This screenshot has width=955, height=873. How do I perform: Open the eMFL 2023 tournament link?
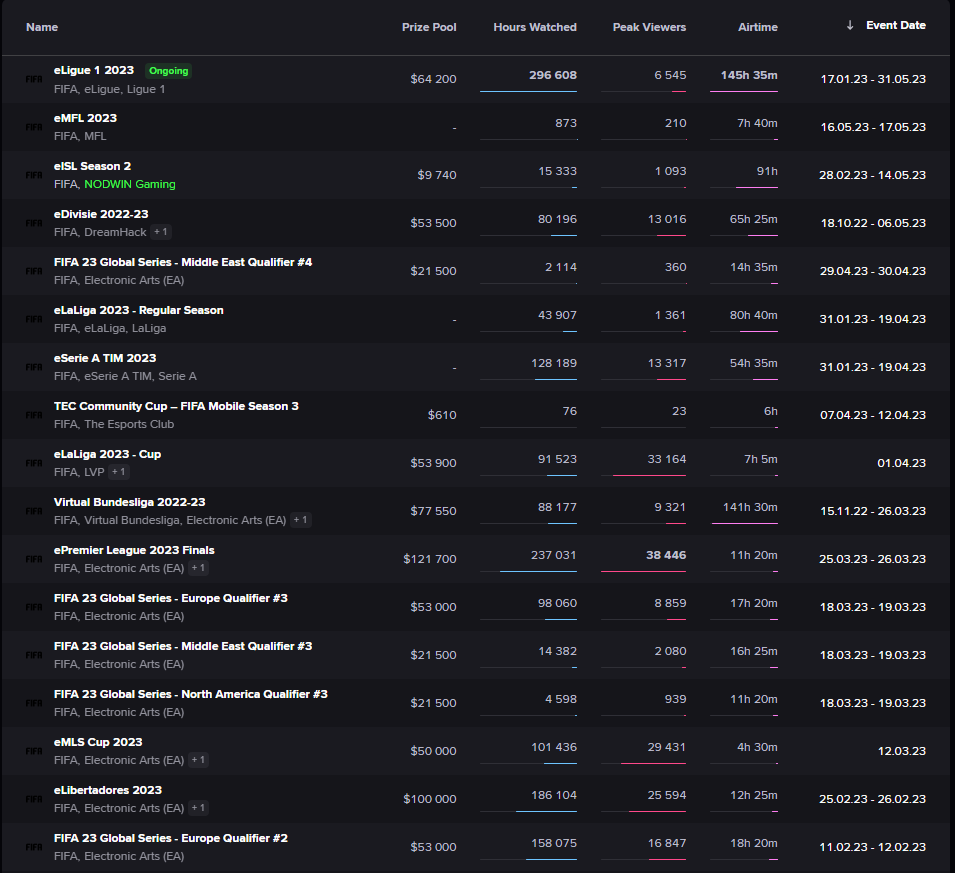pos(85,118)
